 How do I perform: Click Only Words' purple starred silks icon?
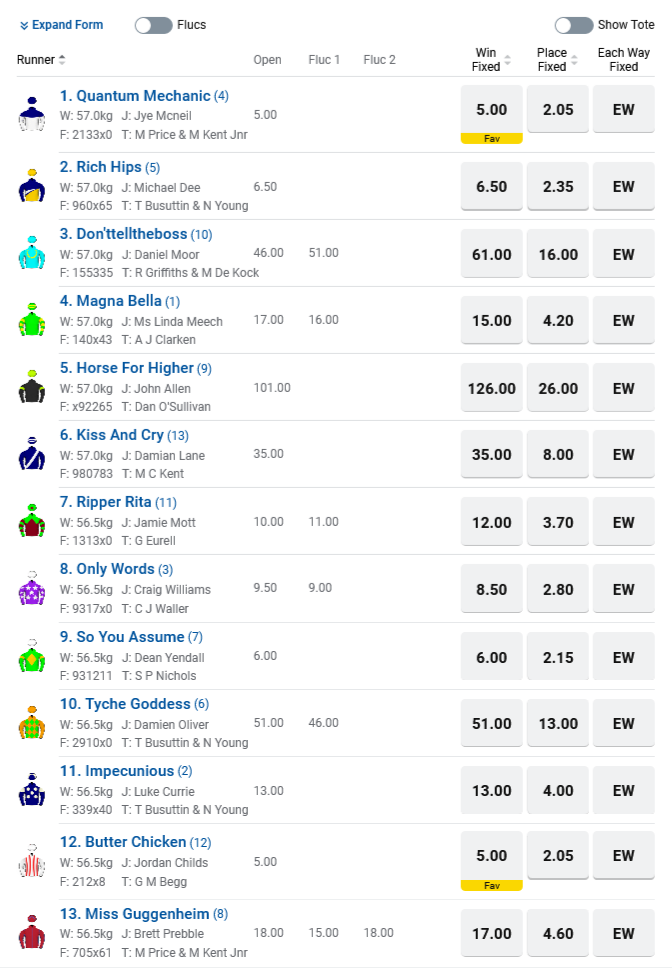(32, 588)
